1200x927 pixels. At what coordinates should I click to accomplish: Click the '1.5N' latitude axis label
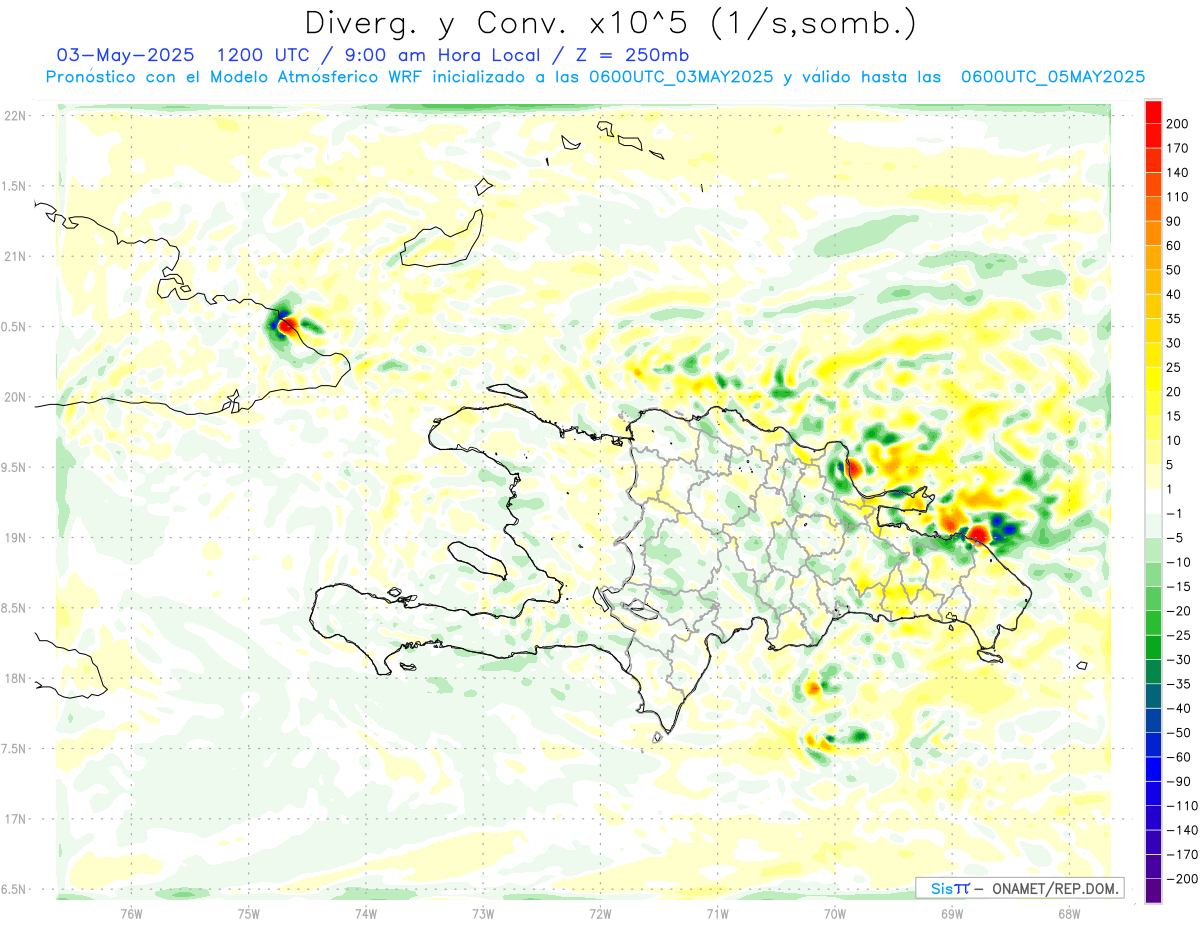[15, 186]
